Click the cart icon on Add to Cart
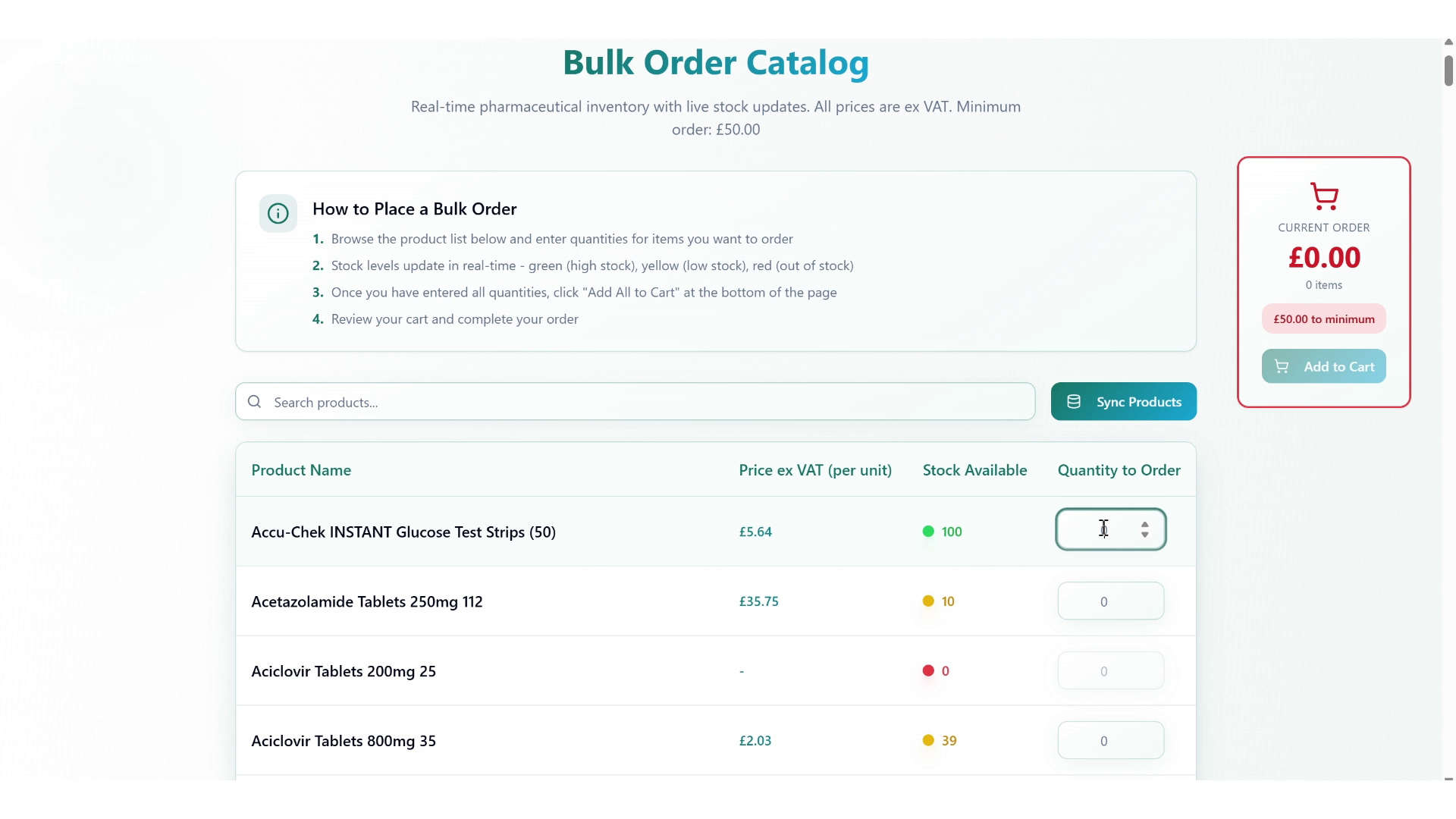The width and height of the screenshot is (1456, 819). tap(1282, 367)
